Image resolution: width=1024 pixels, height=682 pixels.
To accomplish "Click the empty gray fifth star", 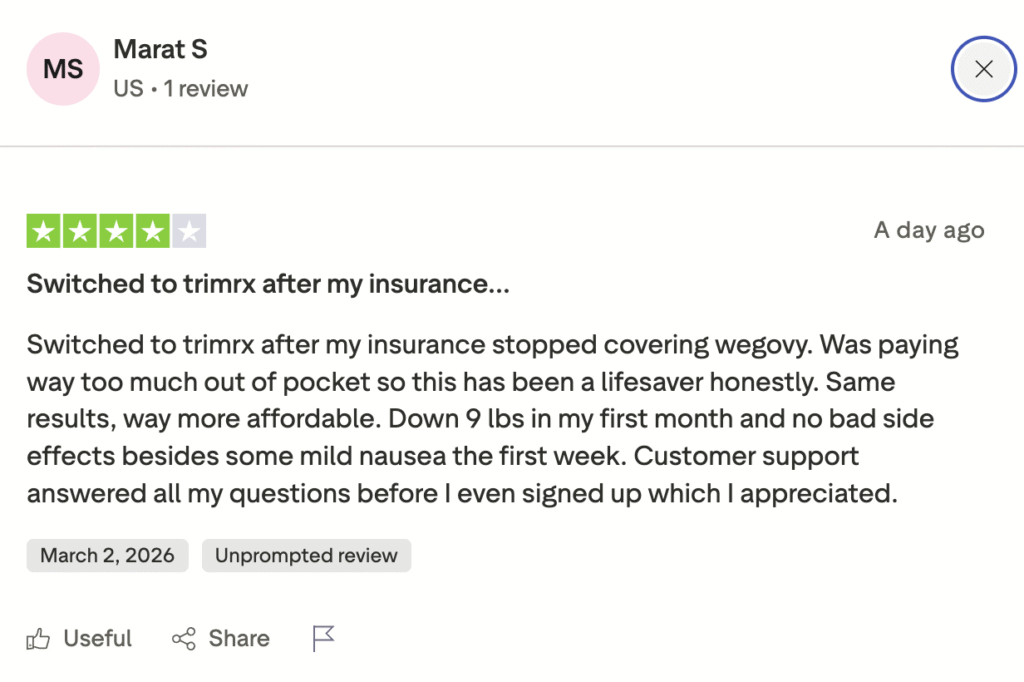I will (x=189, y=231).
